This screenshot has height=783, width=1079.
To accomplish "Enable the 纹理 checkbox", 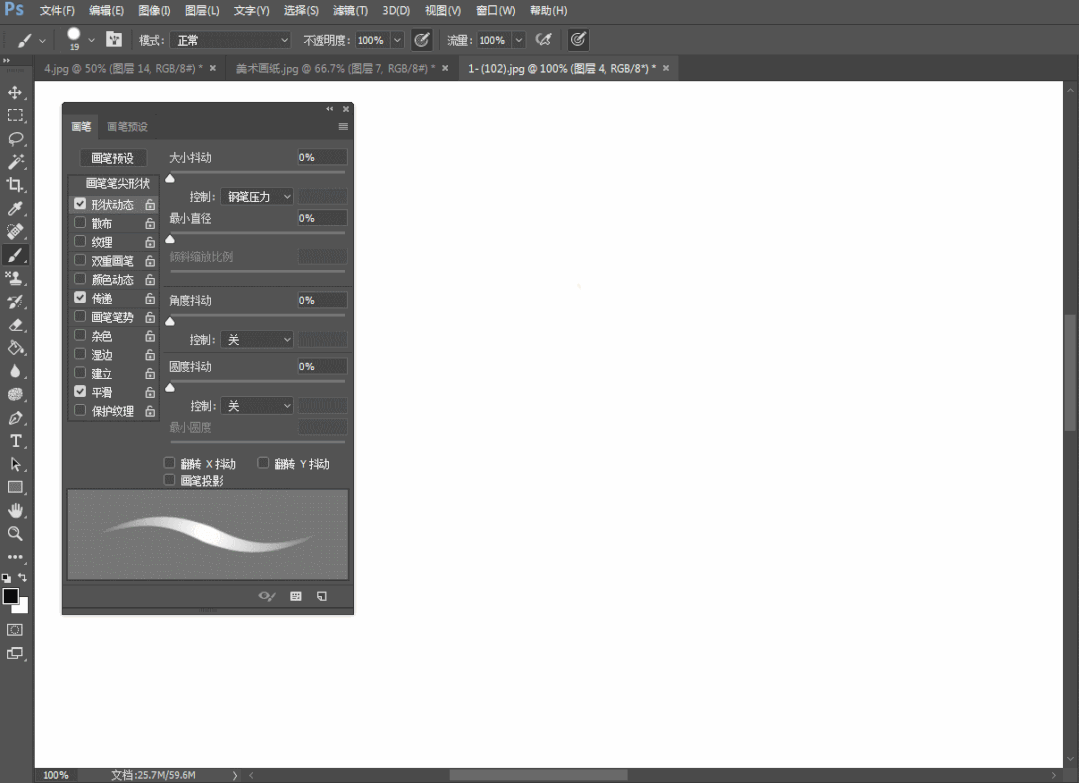I will pyautogui.click(x=80, y=242).
